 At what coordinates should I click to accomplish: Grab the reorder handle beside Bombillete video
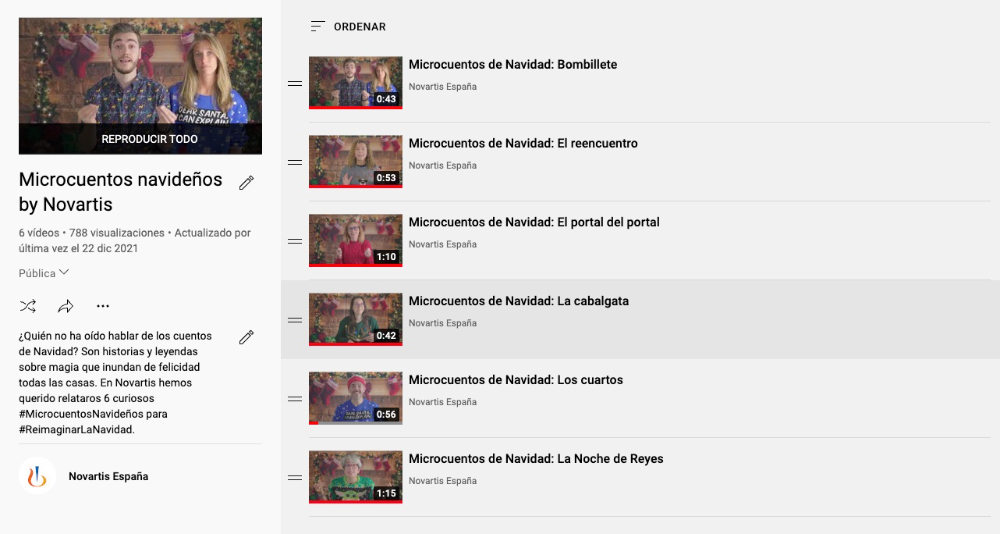tap(295, 84)
